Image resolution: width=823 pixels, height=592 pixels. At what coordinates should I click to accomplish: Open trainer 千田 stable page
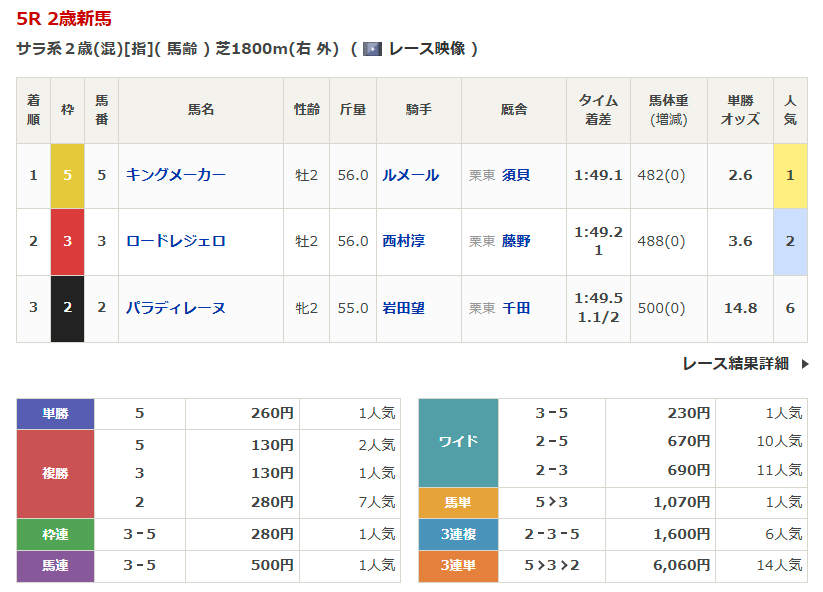[x=516, y=308]
